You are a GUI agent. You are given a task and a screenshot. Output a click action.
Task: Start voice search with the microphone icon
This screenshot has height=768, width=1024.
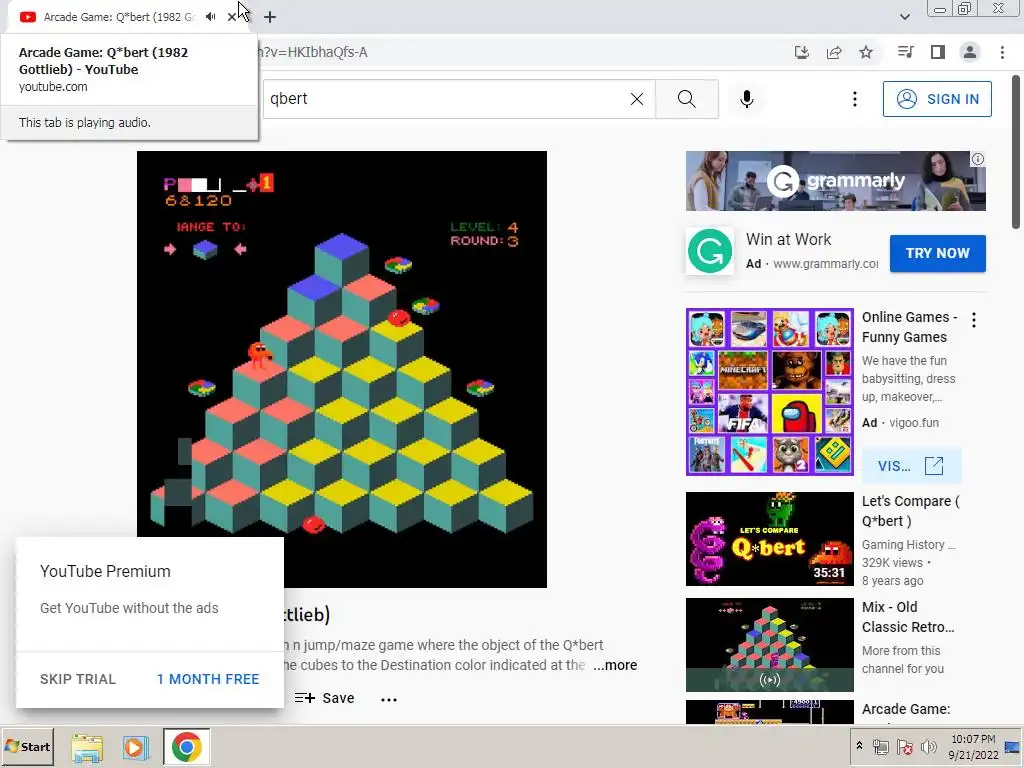tap(747, 99)
